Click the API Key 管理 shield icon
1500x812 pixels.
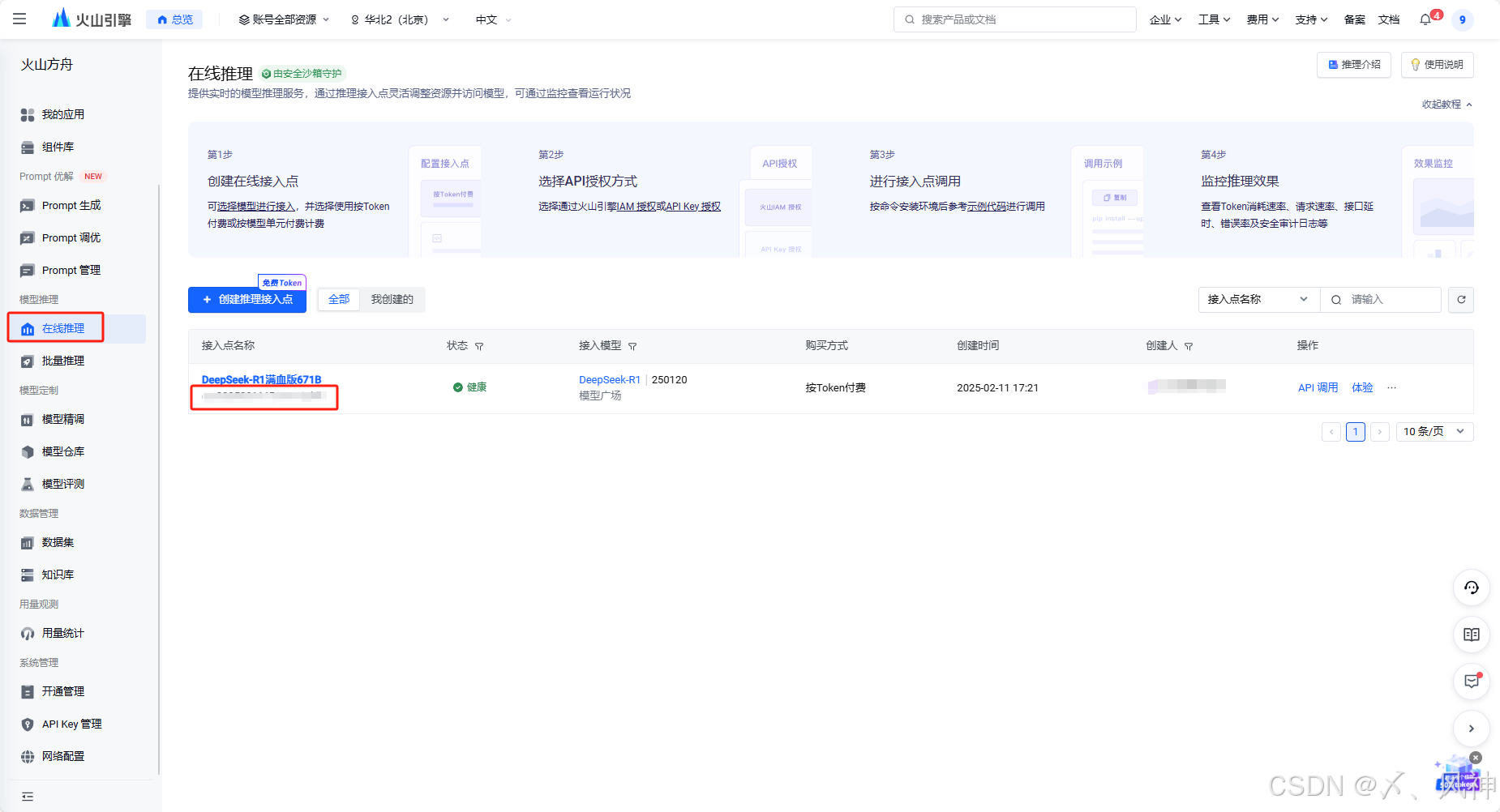pyautogui.click(x=28, y=724)
